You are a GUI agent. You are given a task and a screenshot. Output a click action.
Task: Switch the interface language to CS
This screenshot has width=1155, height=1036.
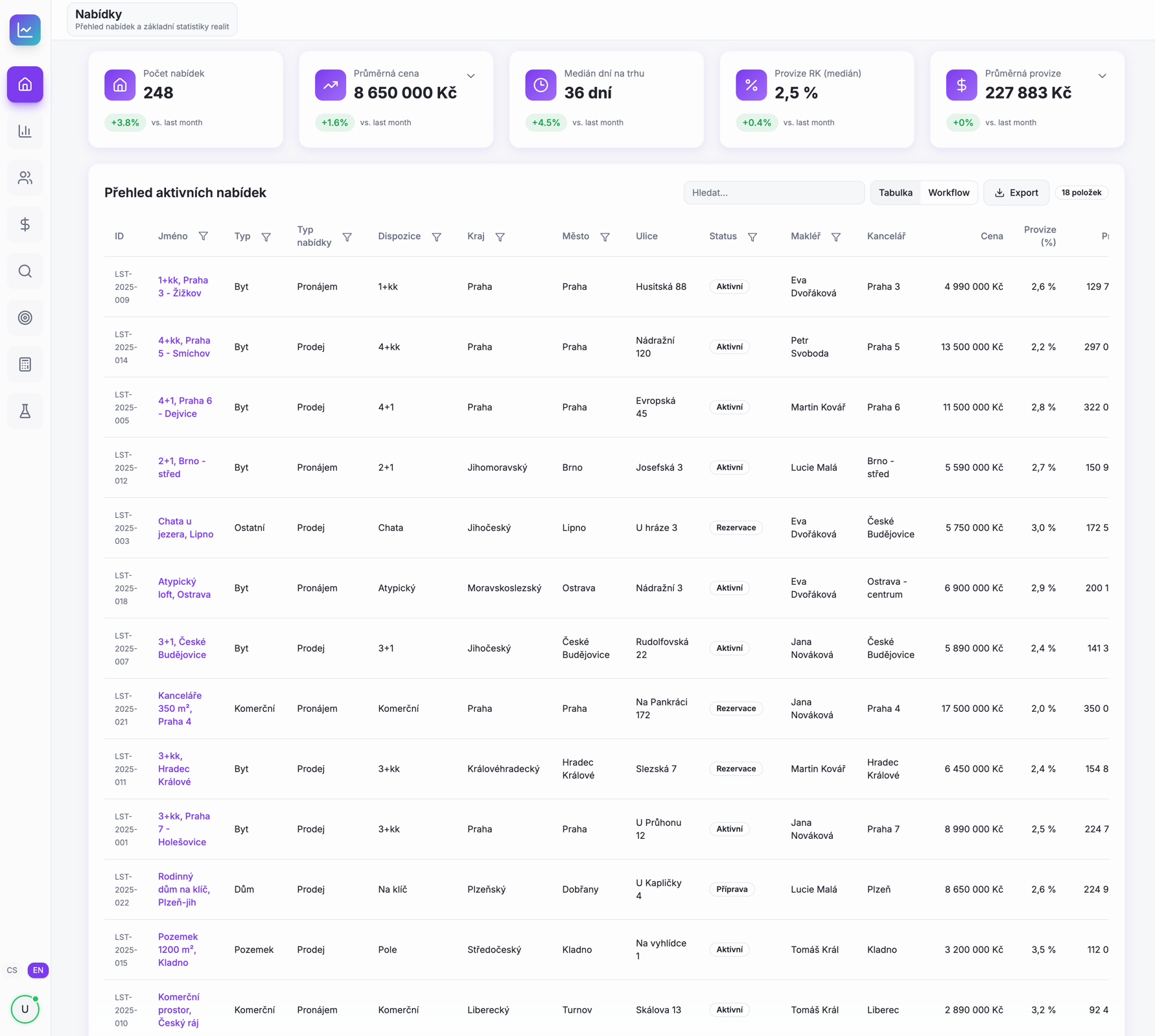(12, 970)
